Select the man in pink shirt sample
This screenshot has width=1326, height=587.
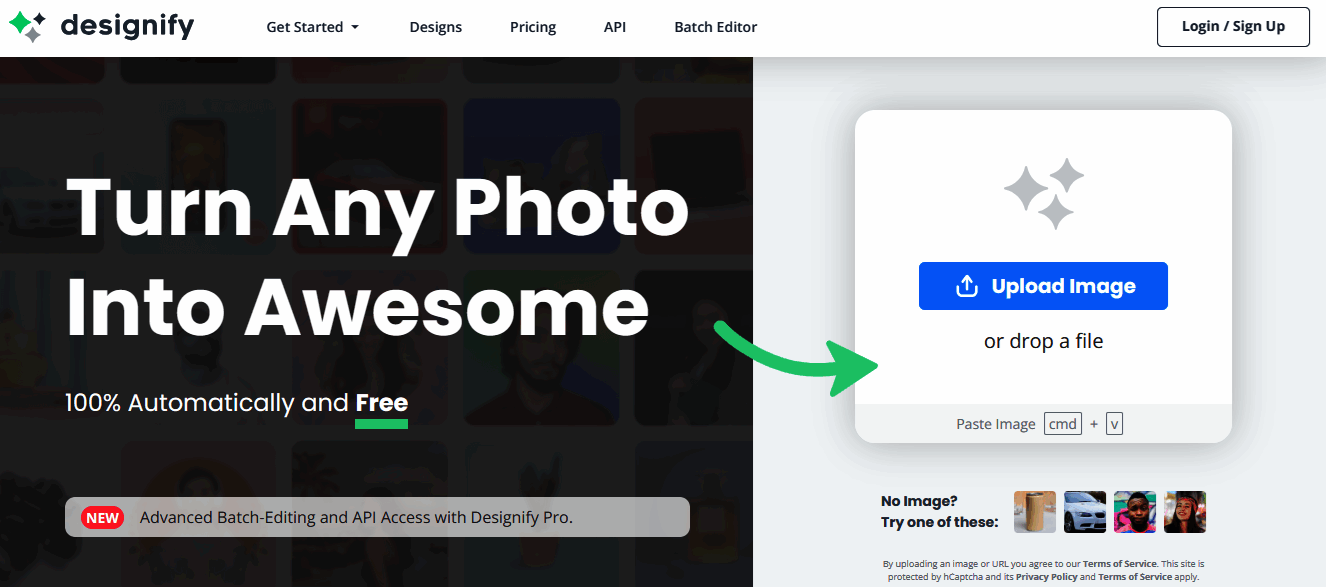click(1135, 511)
